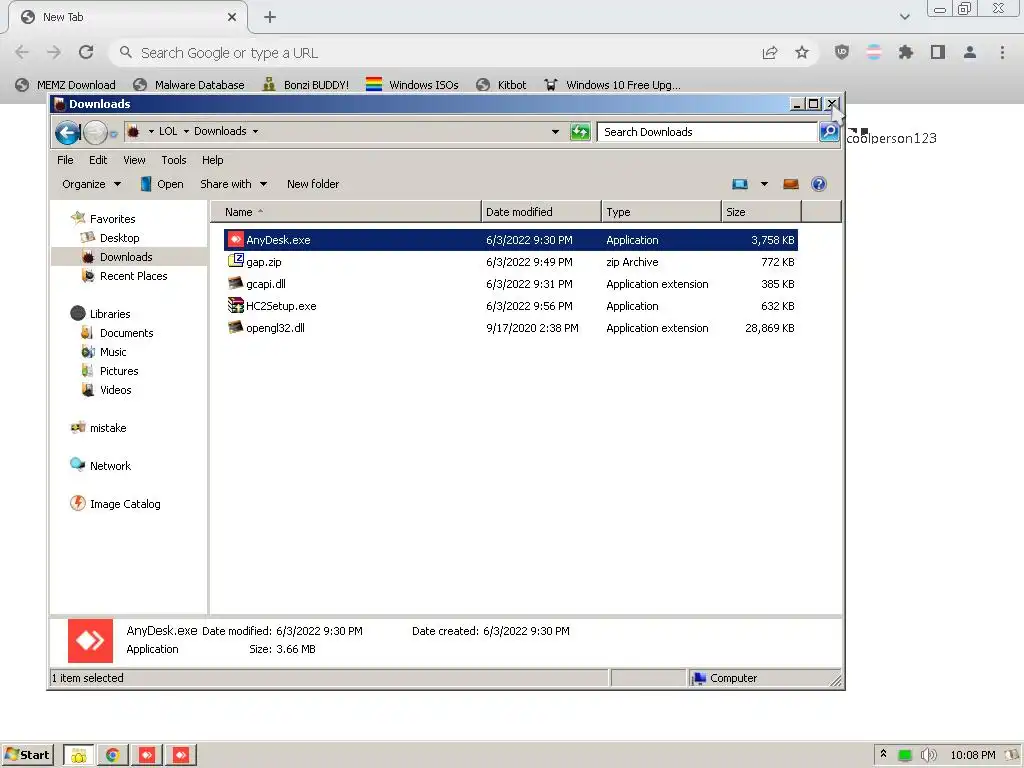Toggle Chrome side panel icon
Screen dimensions: 1024x768
pyautogui.click(x=938, y=52)
